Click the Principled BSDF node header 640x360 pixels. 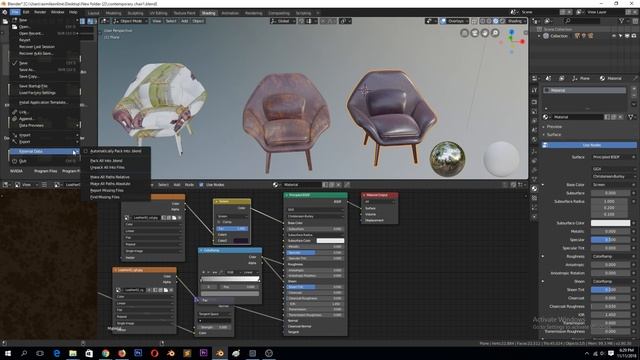coord(316,195)
